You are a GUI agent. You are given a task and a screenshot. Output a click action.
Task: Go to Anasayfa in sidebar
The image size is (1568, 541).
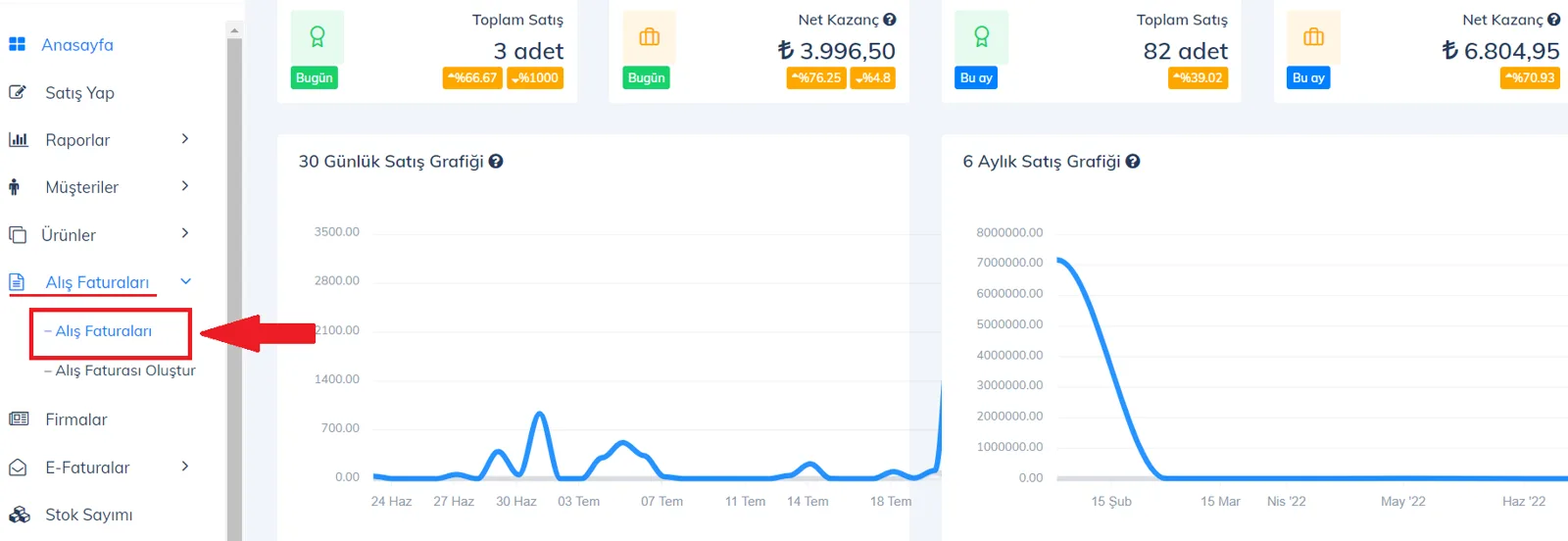tap(77, 45)
